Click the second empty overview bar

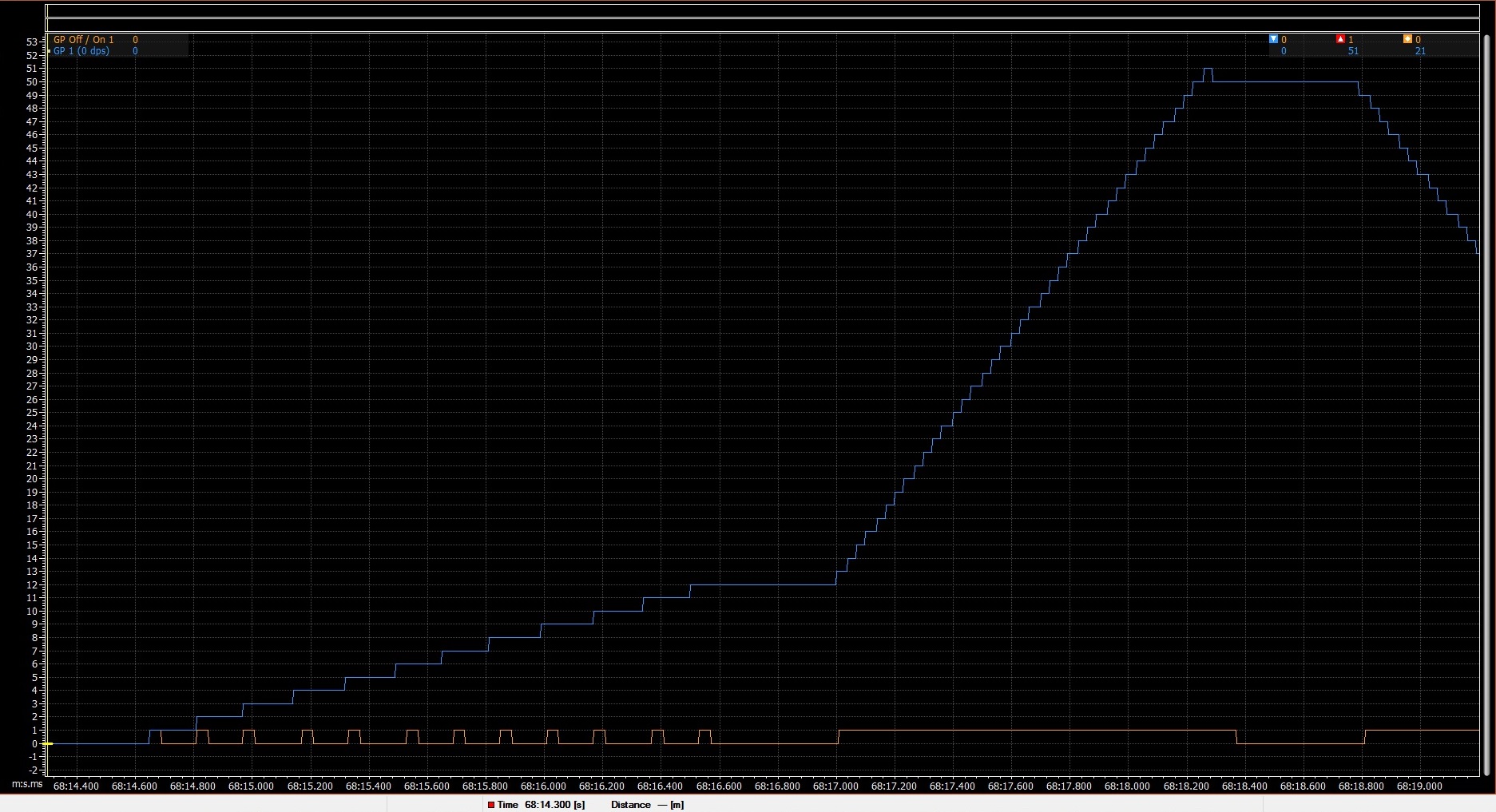click(x=762, y=26)
